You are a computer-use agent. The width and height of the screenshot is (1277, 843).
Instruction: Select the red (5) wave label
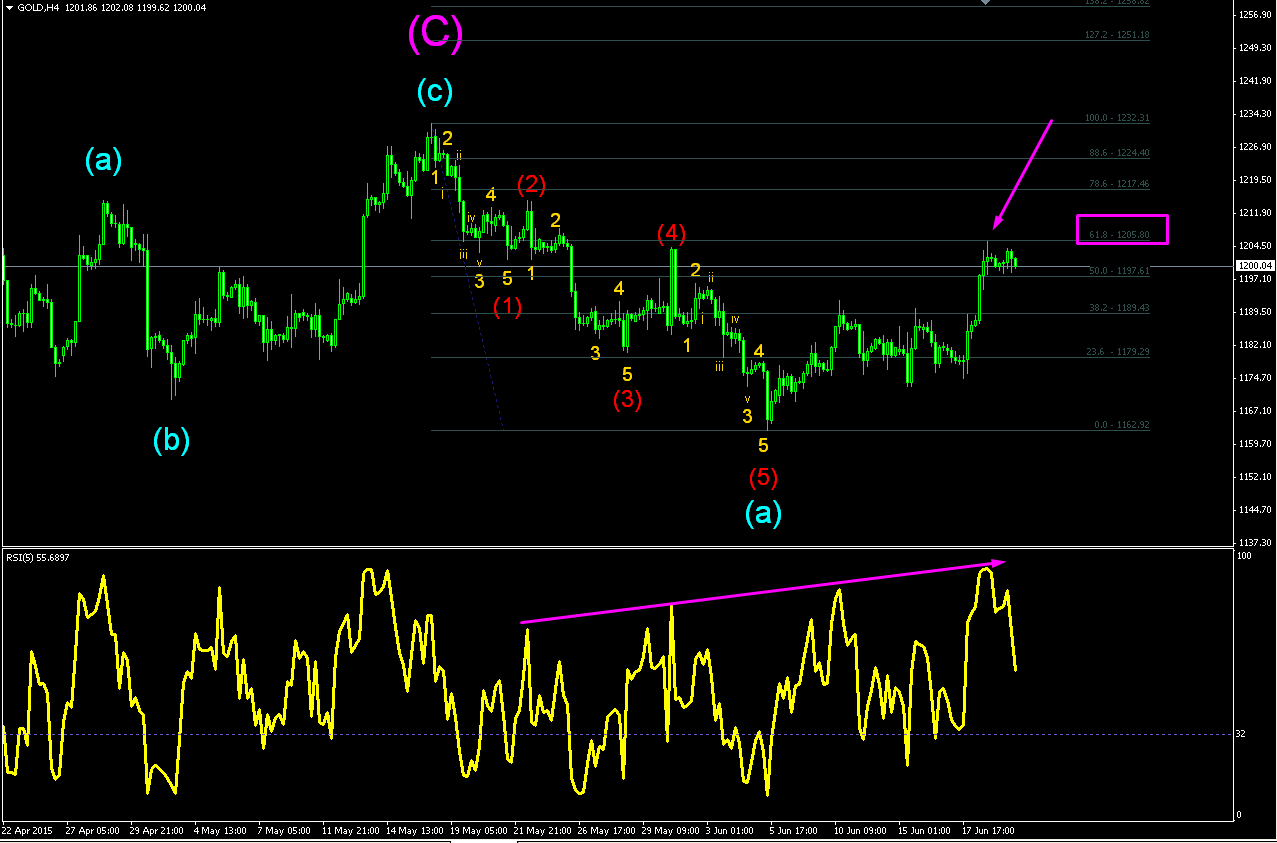click(763, 477)
